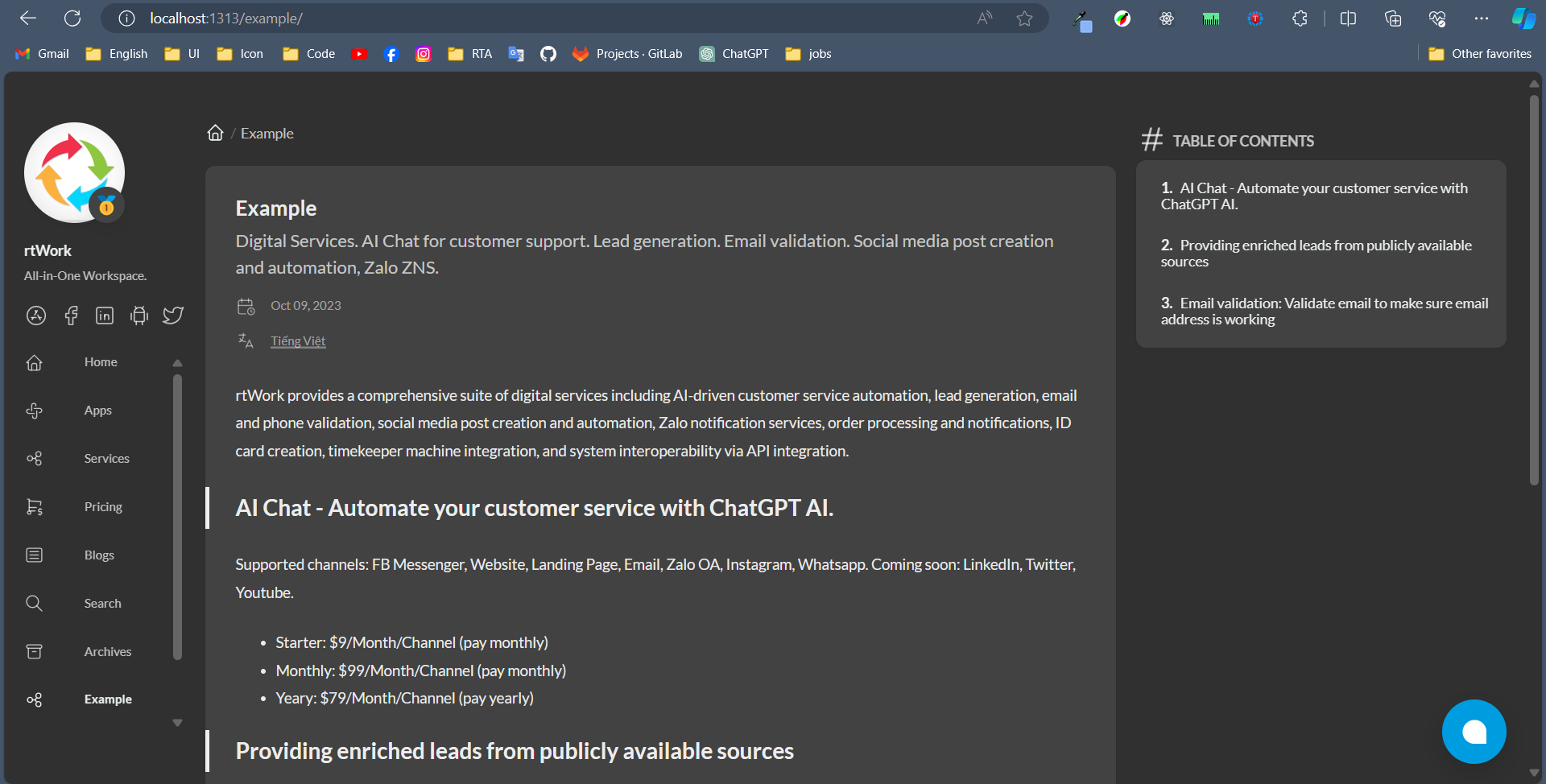Click the Twitter icon in the sidebar
The height and width of the screenshot is (784, 1546).
pyautogui.click(x=173, y=316)
